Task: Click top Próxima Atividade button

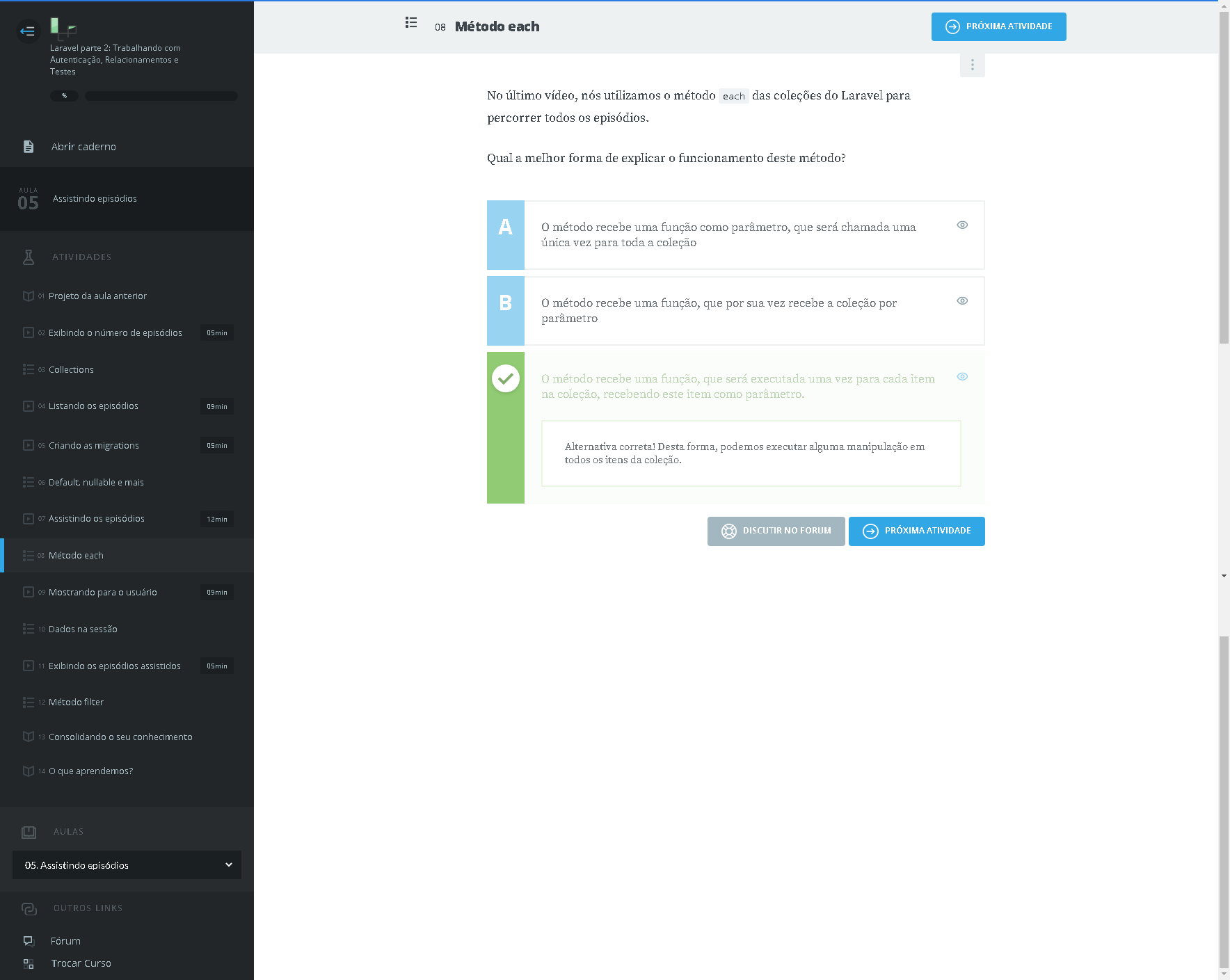Action: (x=998, y=26)
